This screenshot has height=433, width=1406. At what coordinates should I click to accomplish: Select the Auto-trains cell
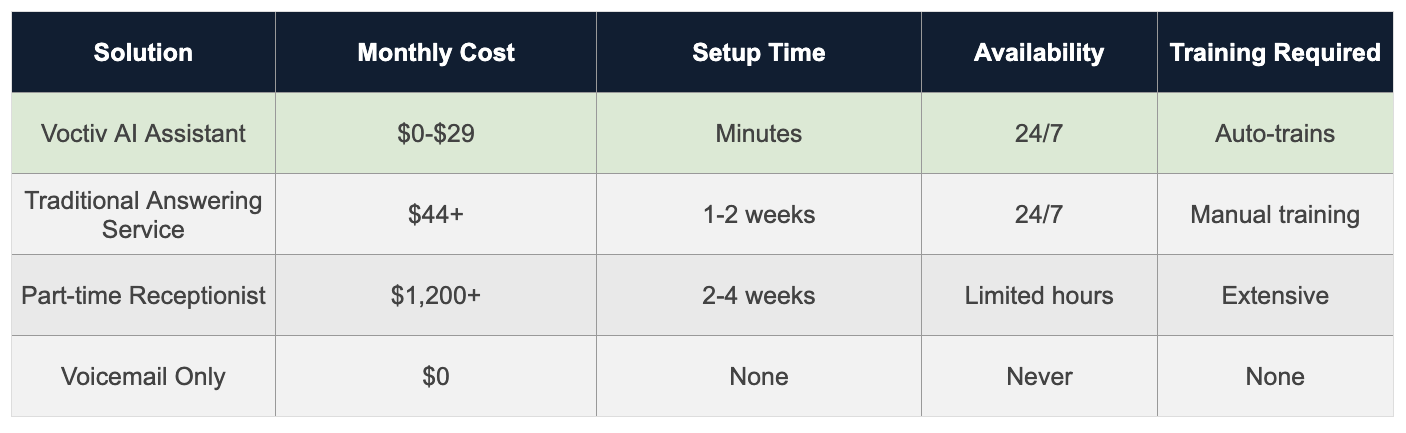click(1275, 133)
